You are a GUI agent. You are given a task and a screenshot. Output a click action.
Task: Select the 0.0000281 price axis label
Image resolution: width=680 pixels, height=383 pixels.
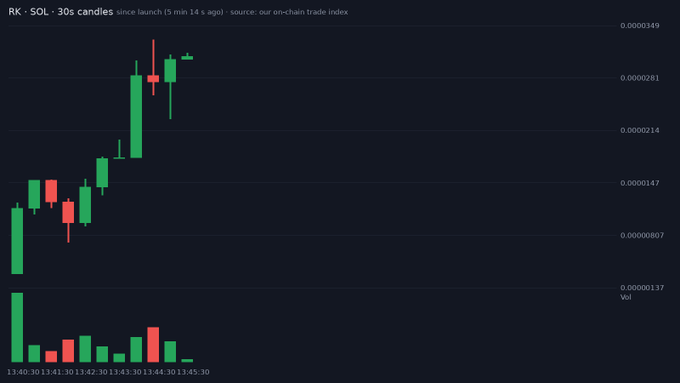(x=640, y=78)
